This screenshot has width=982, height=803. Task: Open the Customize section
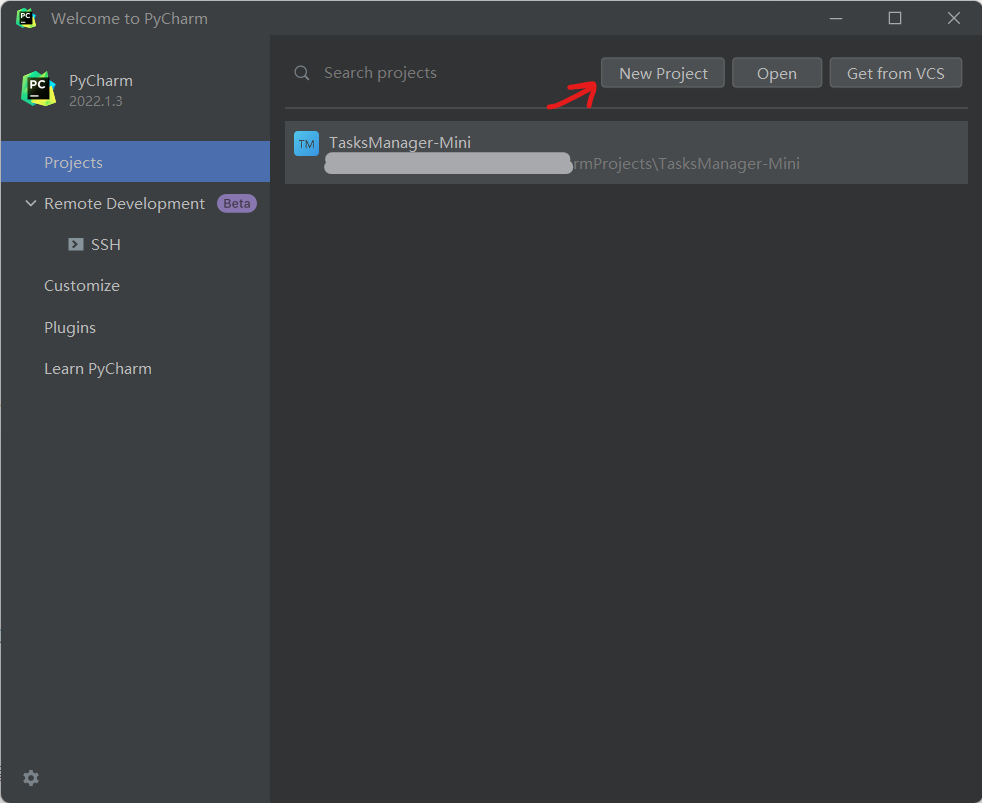point(82,286)
